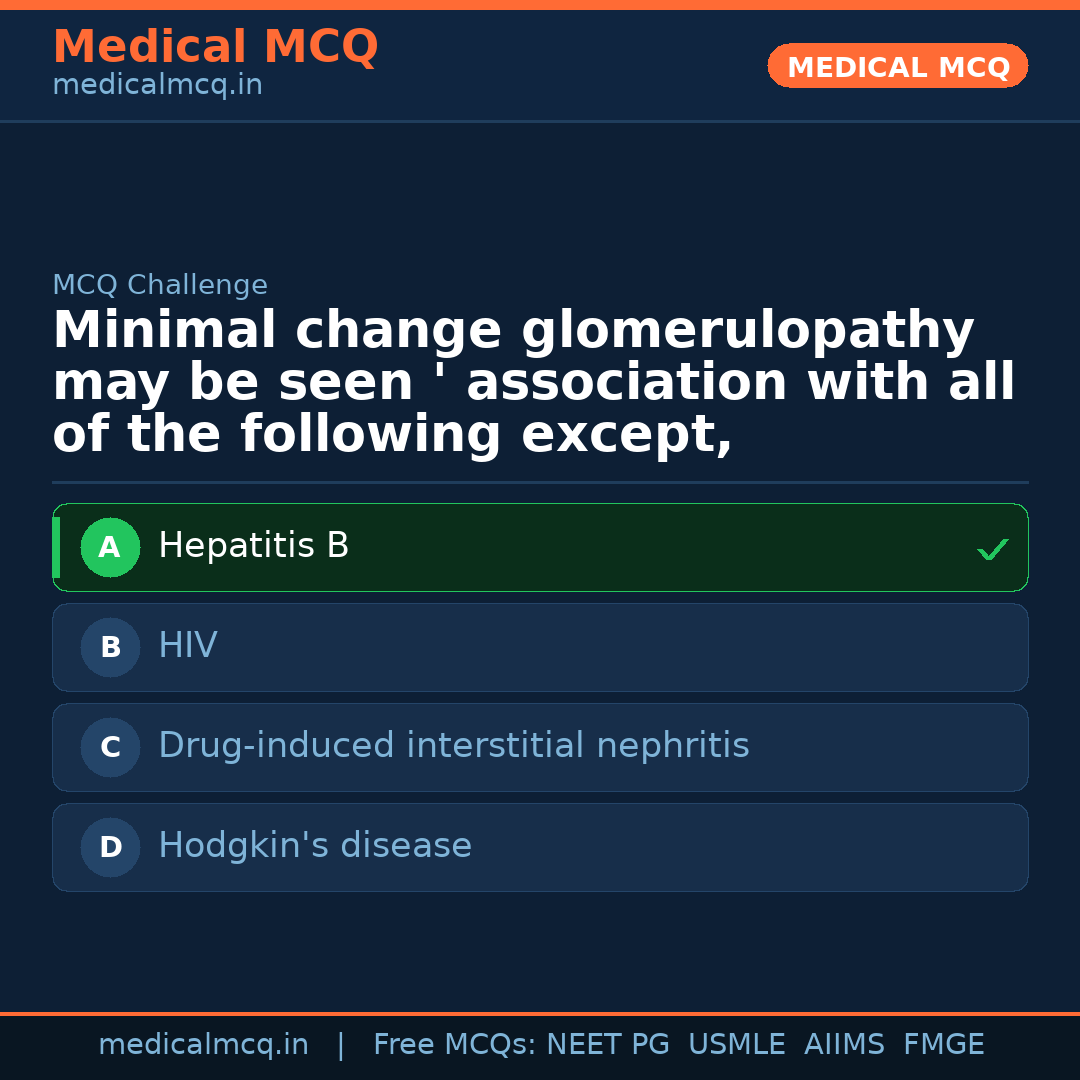The image size is (1080, 1080).
Task: Click the large "Medical MCQ" header title
Action: coord(215,47)
